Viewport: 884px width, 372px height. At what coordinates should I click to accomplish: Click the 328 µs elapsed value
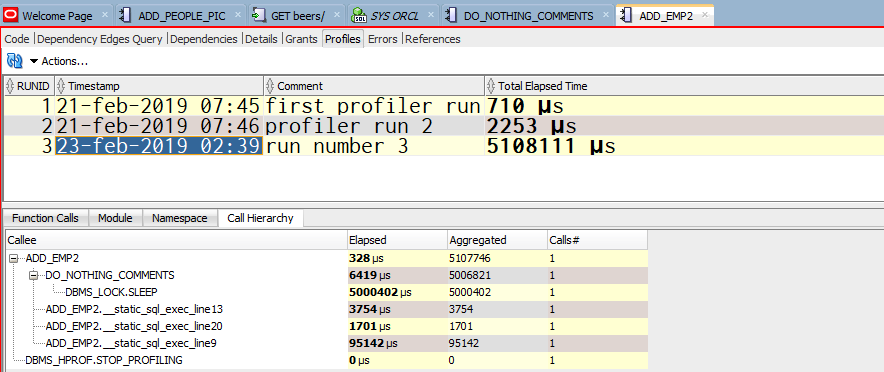click(366, 259)
